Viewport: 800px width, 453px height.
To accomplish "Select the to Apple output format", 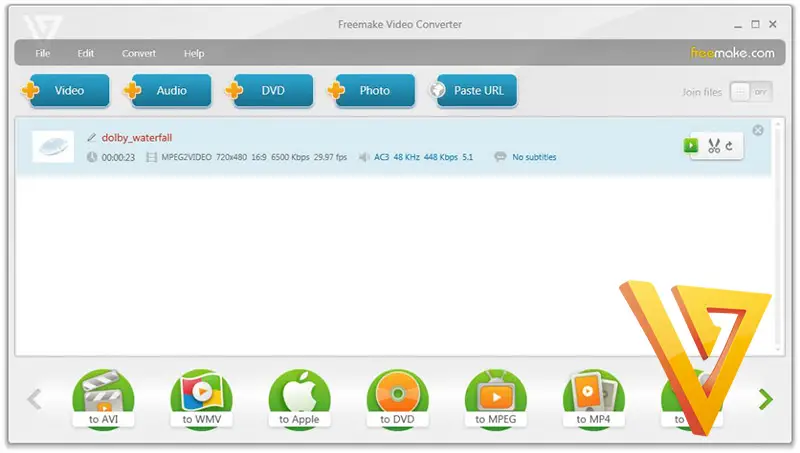I will pyautogui.click(x=299, y=399).
